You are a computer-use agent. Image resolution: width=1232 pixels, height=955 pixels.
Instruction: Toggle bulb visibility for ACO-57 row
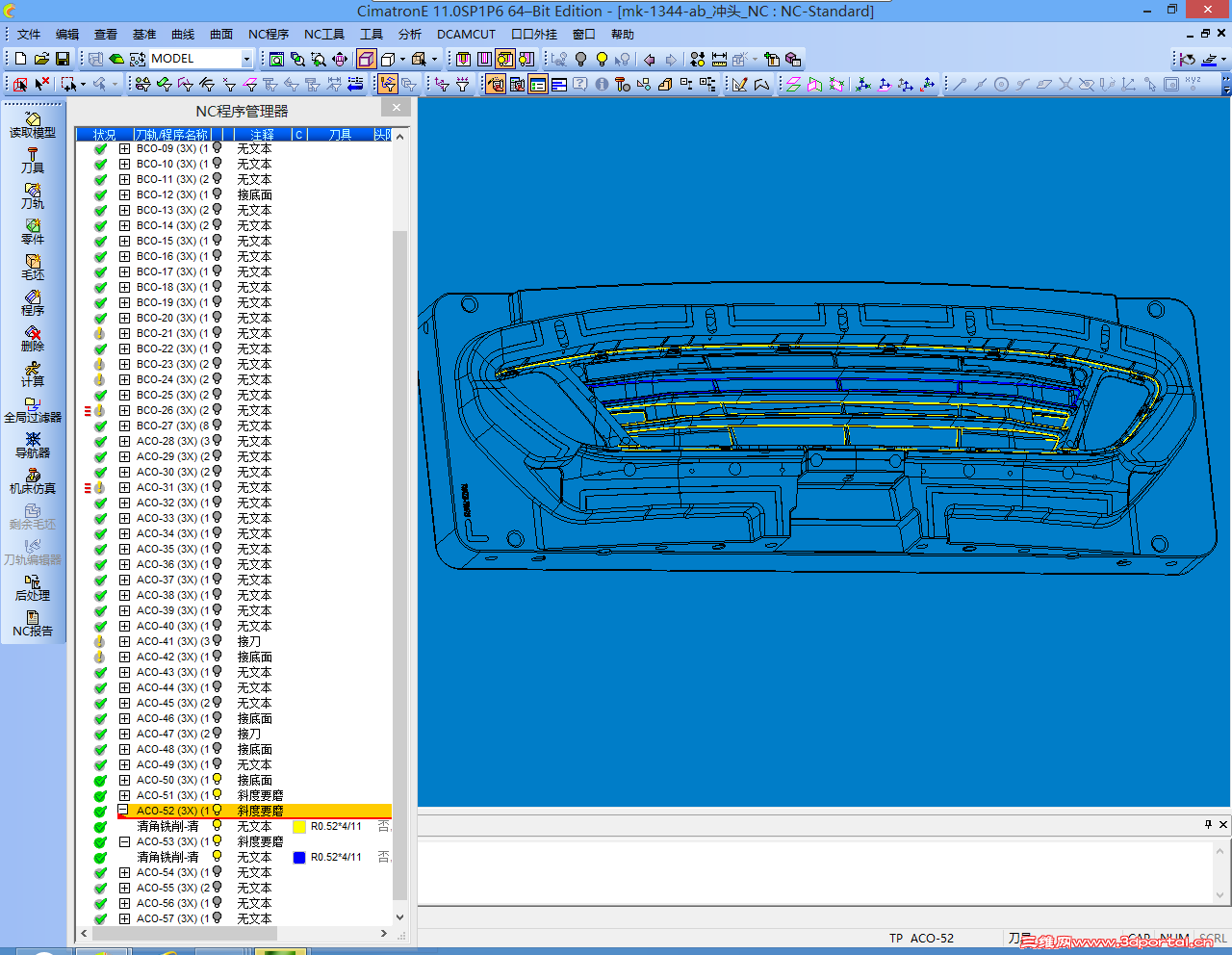pyautogui.click(x=218, y=918)
